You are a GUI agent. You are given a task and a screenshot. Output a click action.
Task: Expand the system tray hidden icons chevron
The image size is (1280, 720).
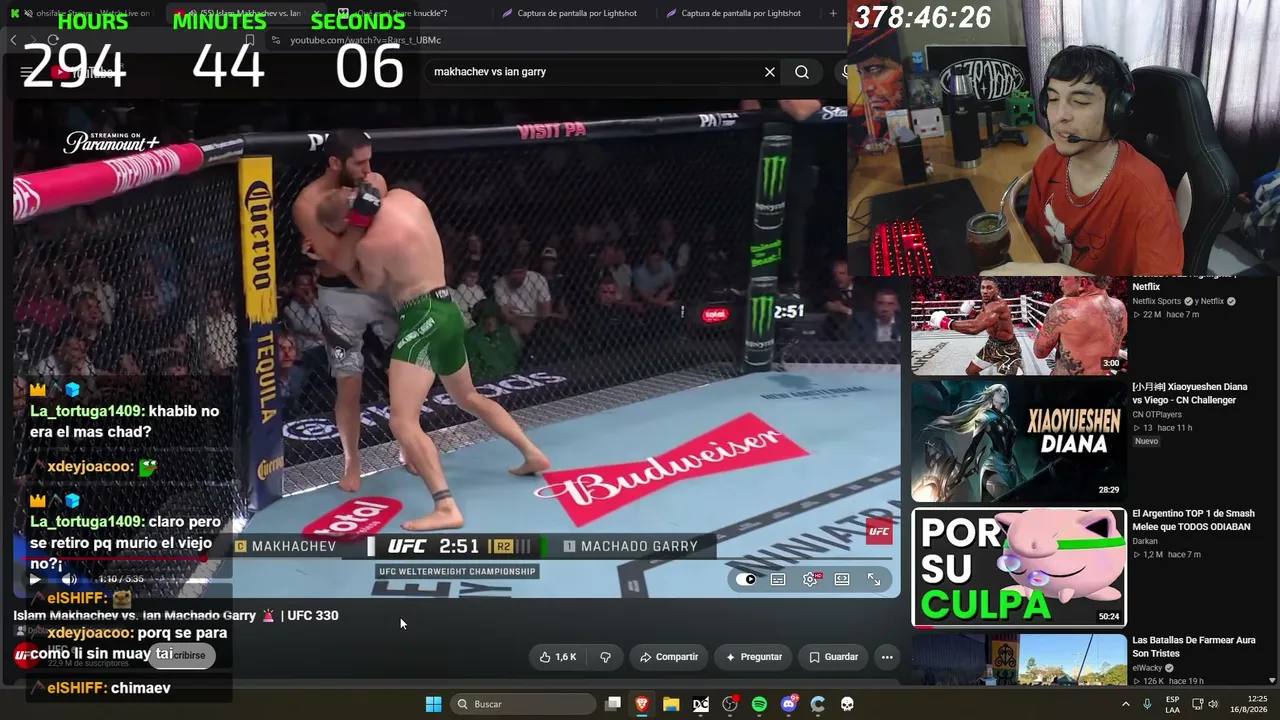tap(1126, 704)
